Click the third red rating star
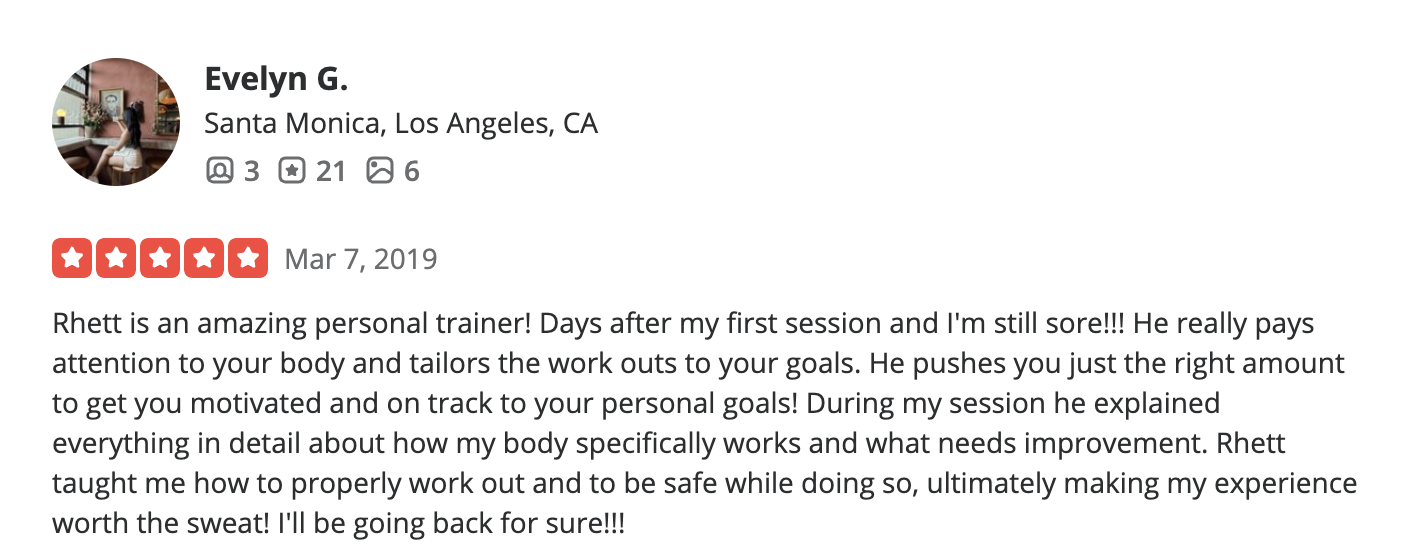The width and height of the screenshot is (1412, 556). tap(160, 258)
